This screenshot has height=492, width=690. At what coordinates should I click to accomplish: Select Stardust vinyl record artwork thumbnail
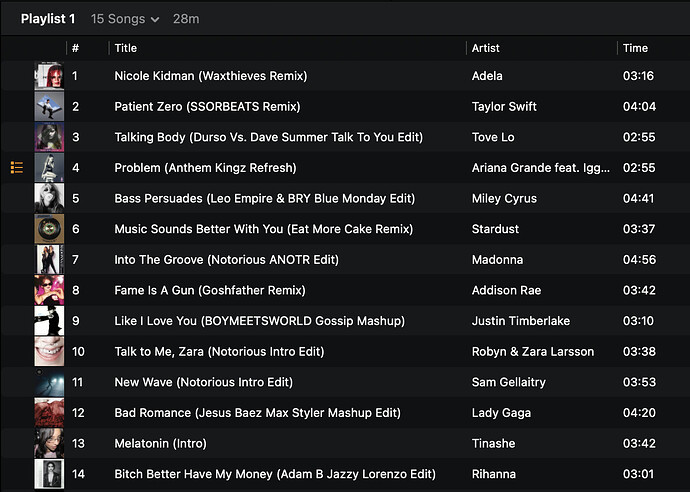point(49,229)
